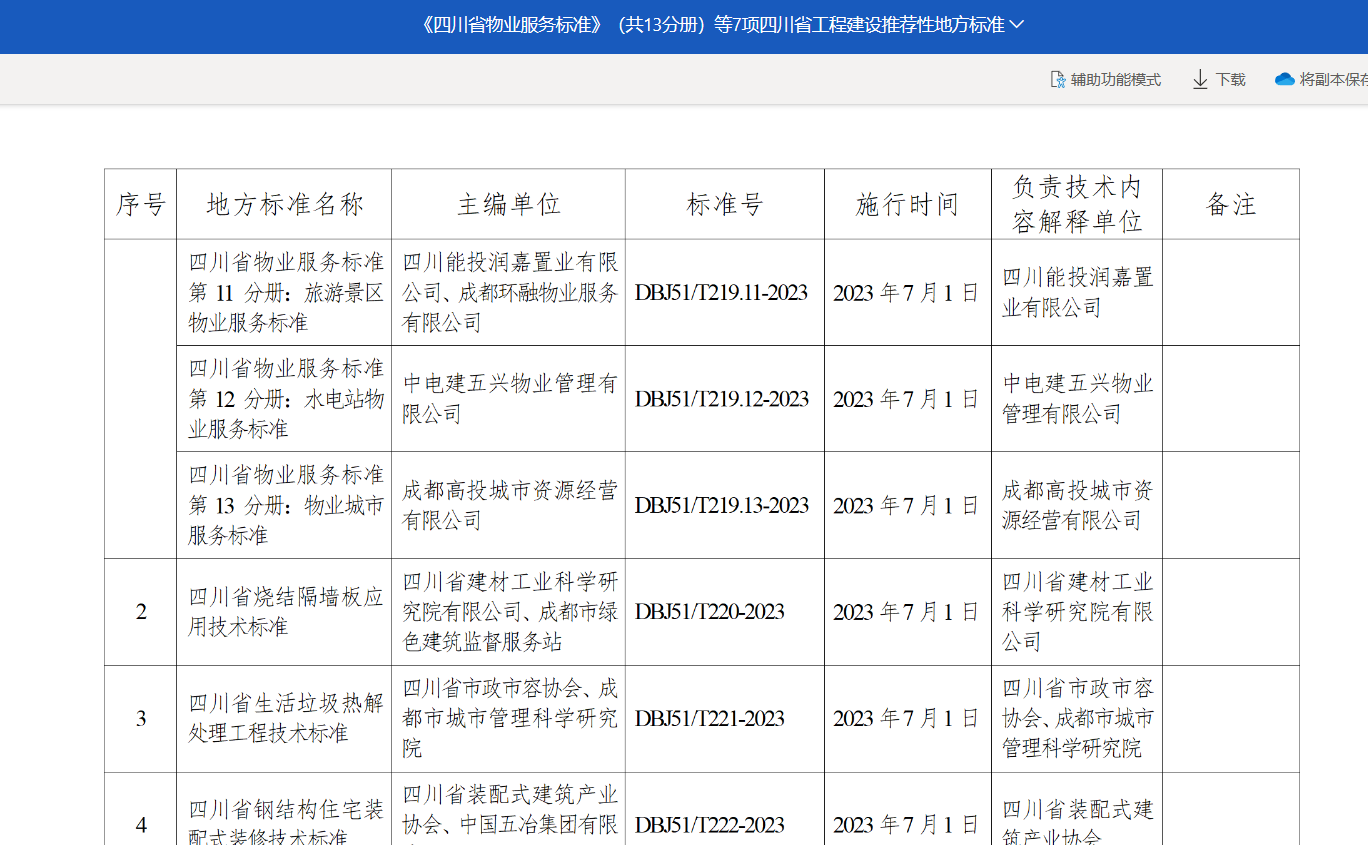This screenshot has width=1368, height=845.
Task: Click the 四川省烧结隔墙板应用技术标准 cell
Action: pos(284,612)
